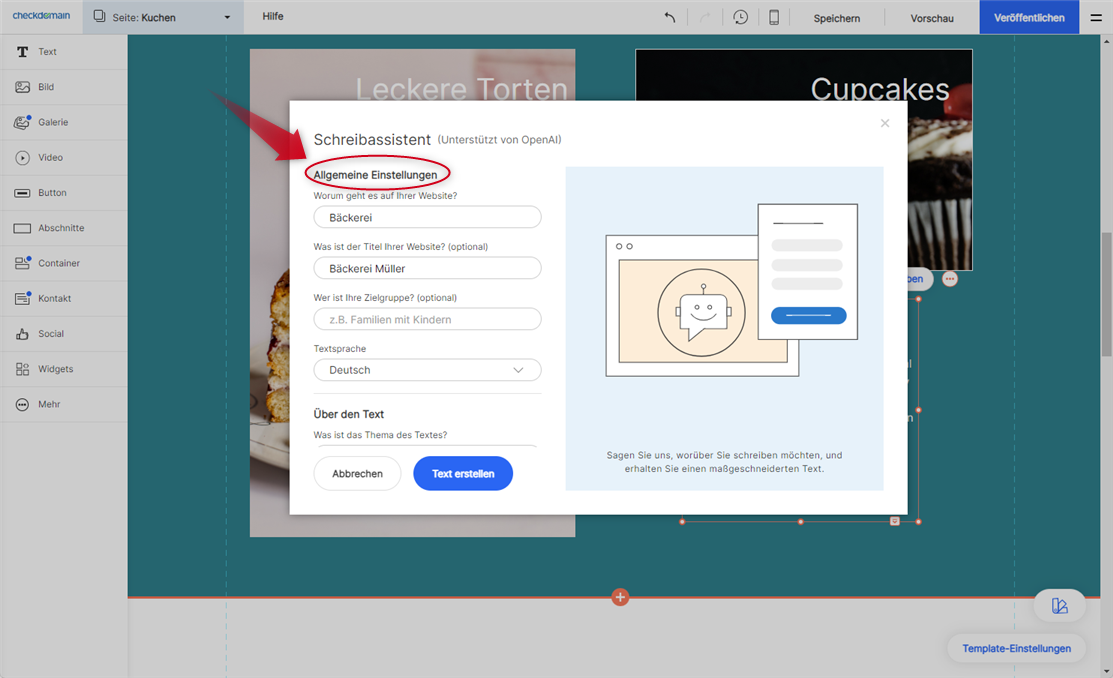The width and height of the screenshot is (1113, 678).
Task: Open the hamburger menu in top bar
Action: pyautogui.click(x=1097, y=17)
